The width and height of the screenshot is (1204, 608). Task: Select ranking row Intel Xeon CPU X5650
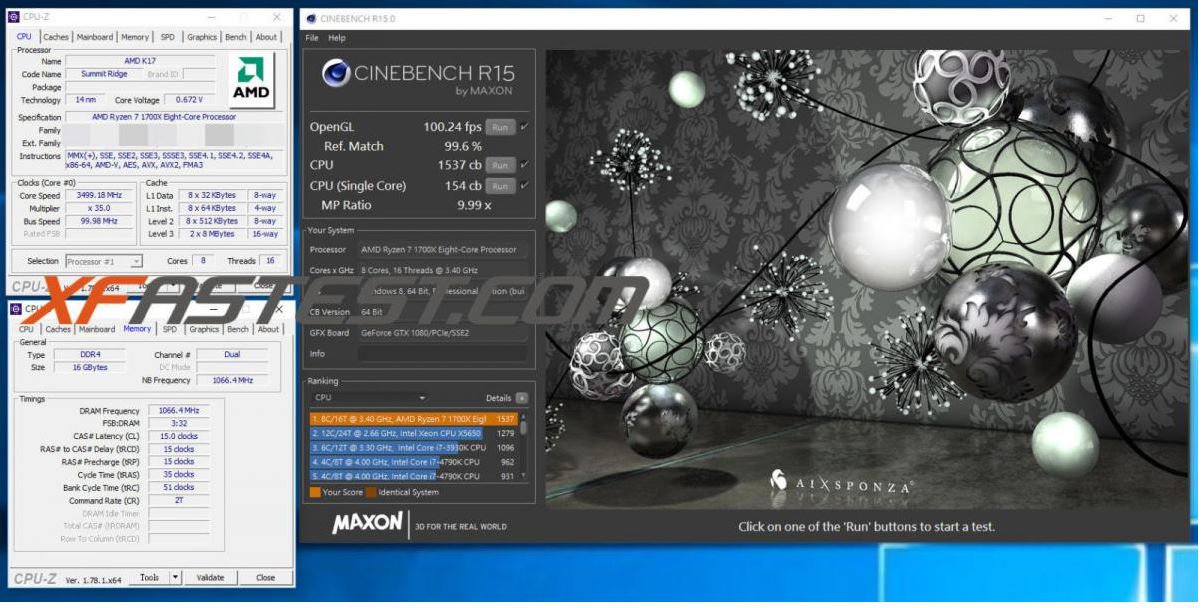[414, 434]
